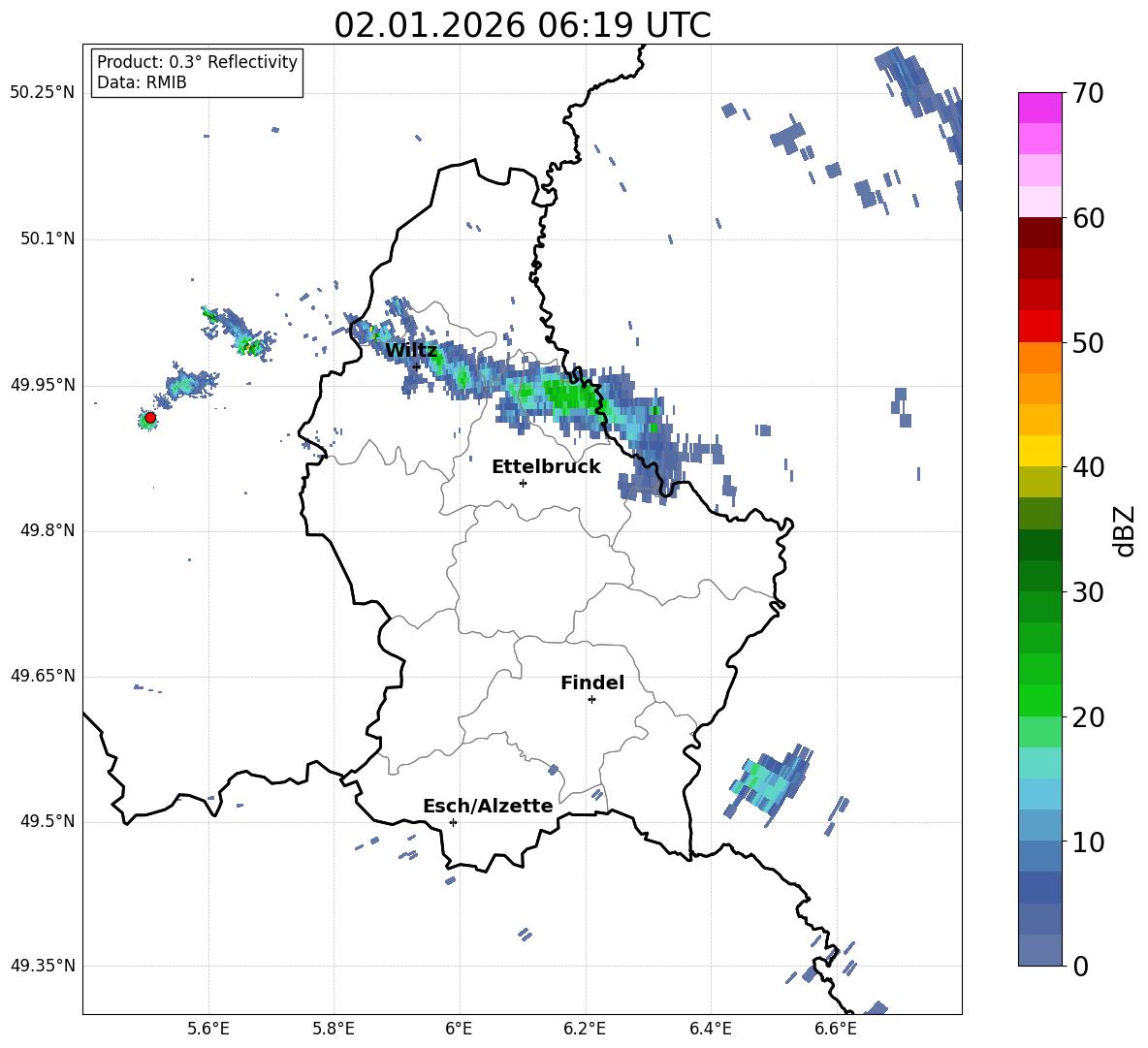The image size is (1148, 1048).
Task: Click the bright green 20 dBZ colorbar segment
Action: click(1039, 700)
